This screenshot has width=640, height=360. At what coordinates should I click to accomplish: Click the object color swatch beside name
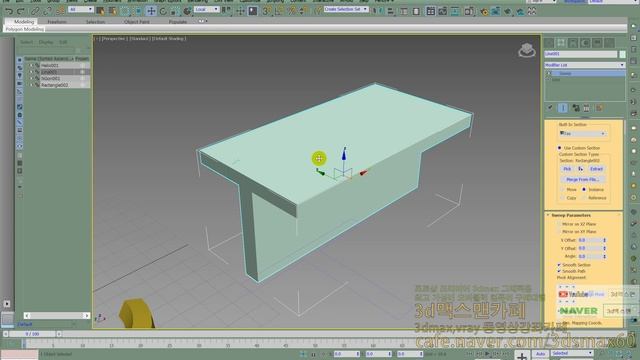(622, 54)
